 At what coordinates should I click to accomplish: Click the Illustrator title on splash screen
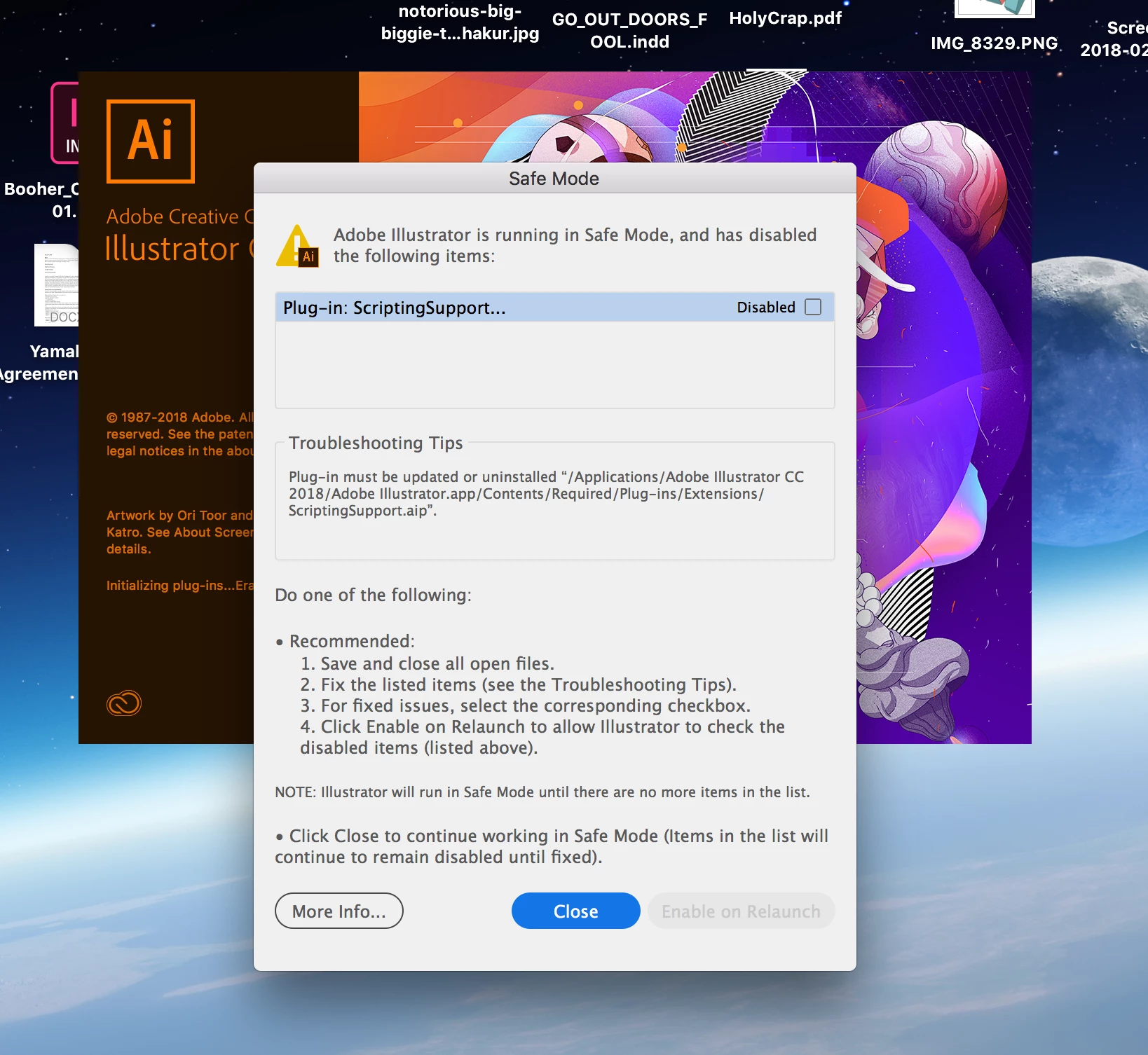click(x=172, y=249)
